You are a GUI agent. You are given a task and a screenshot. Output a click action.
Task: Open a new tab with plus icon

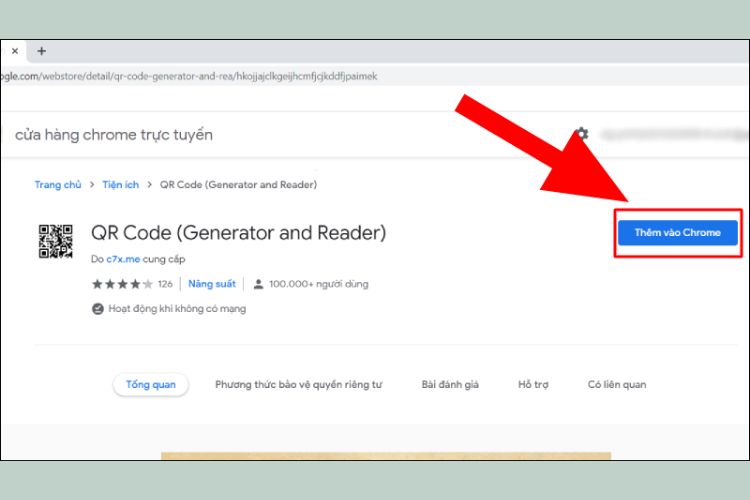[42, 51]
